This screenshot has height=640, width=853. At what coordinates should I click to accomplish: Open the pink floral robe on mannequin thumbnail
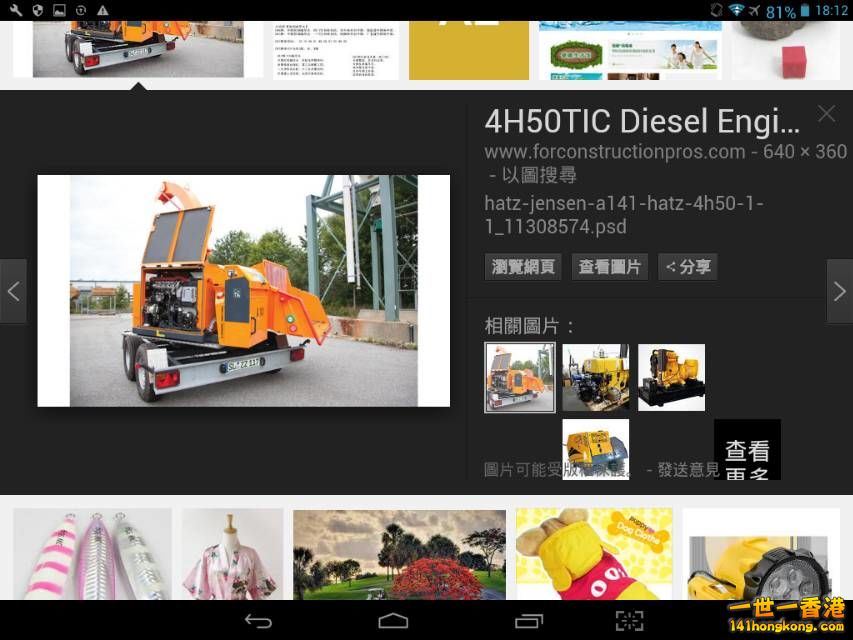click(x=232, y=554)
